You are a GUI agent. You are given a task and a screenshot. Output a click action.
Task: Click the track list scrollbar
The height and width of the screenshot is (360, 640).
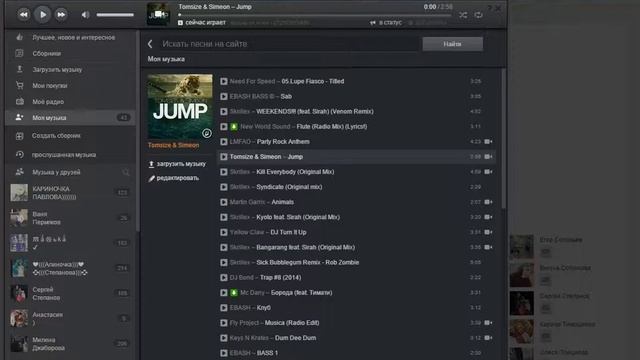coord(504,139)
